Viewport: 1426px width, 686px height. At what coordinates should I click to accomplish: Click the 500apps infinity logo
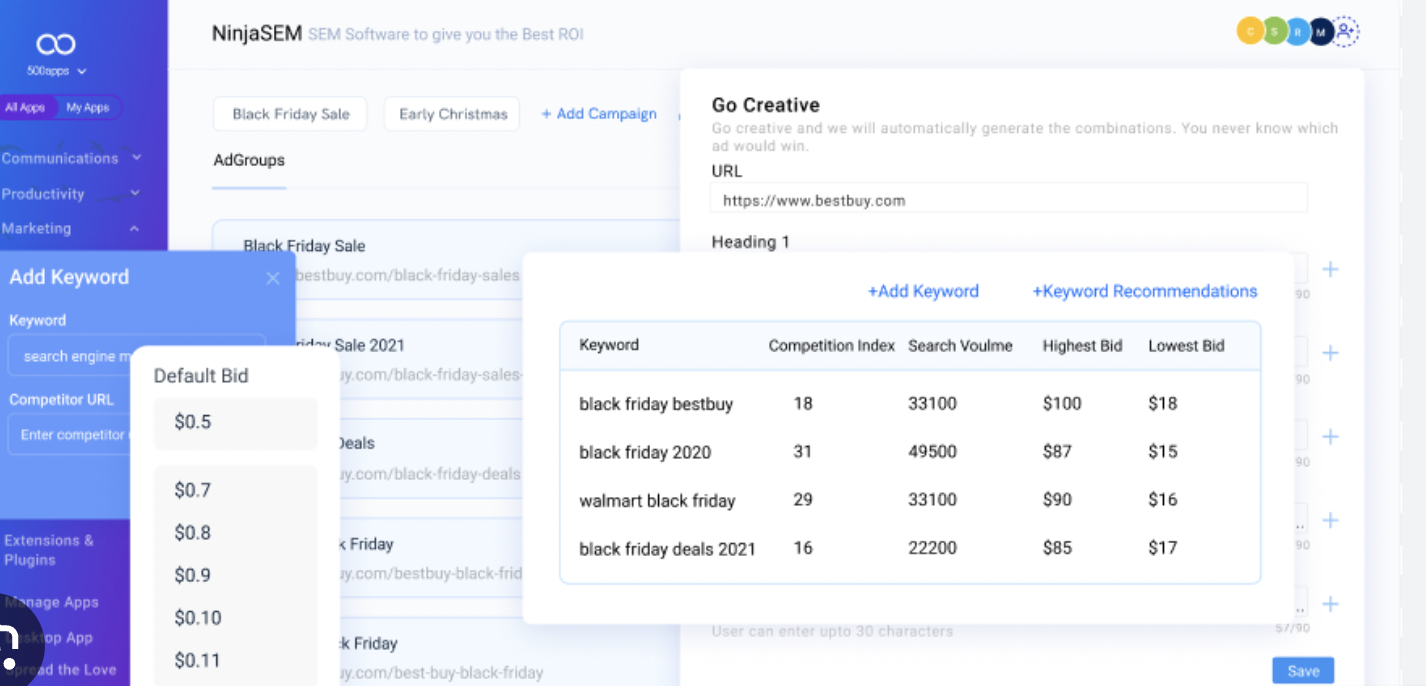[56, 44]
